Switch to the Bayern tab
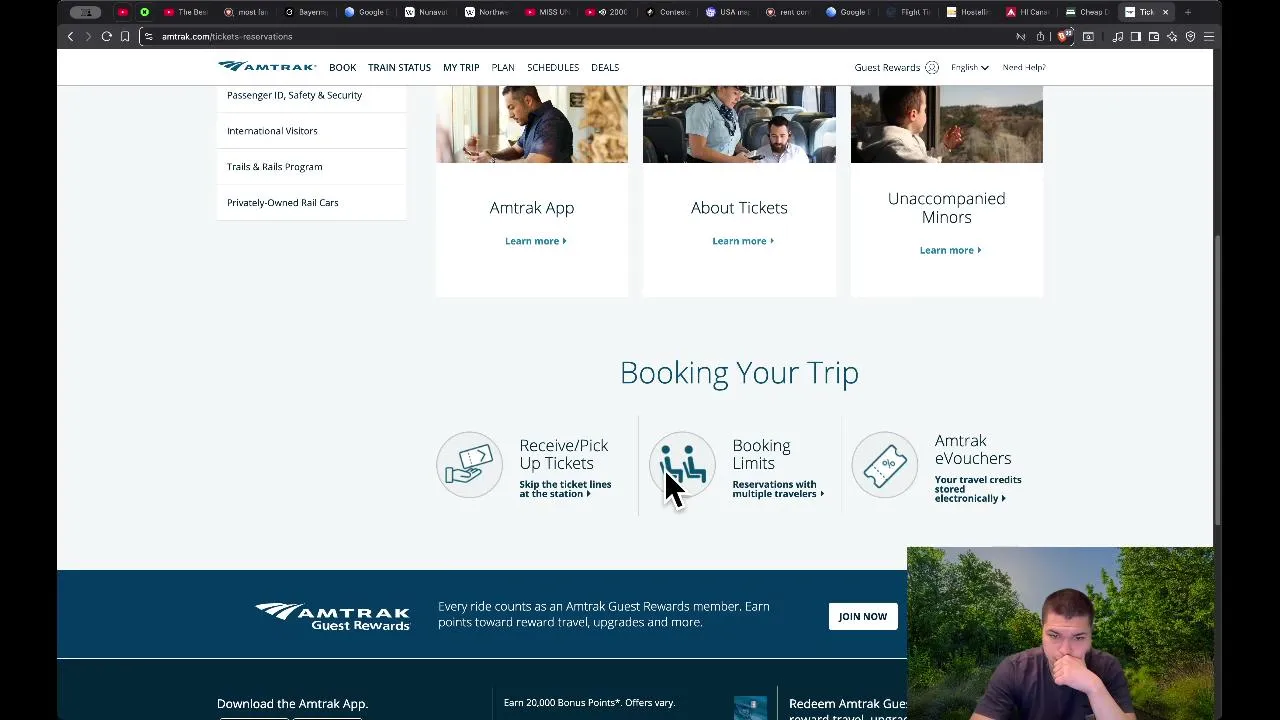Image resolution: width=1280 pixels, height=720 pixels. point(307,12)
